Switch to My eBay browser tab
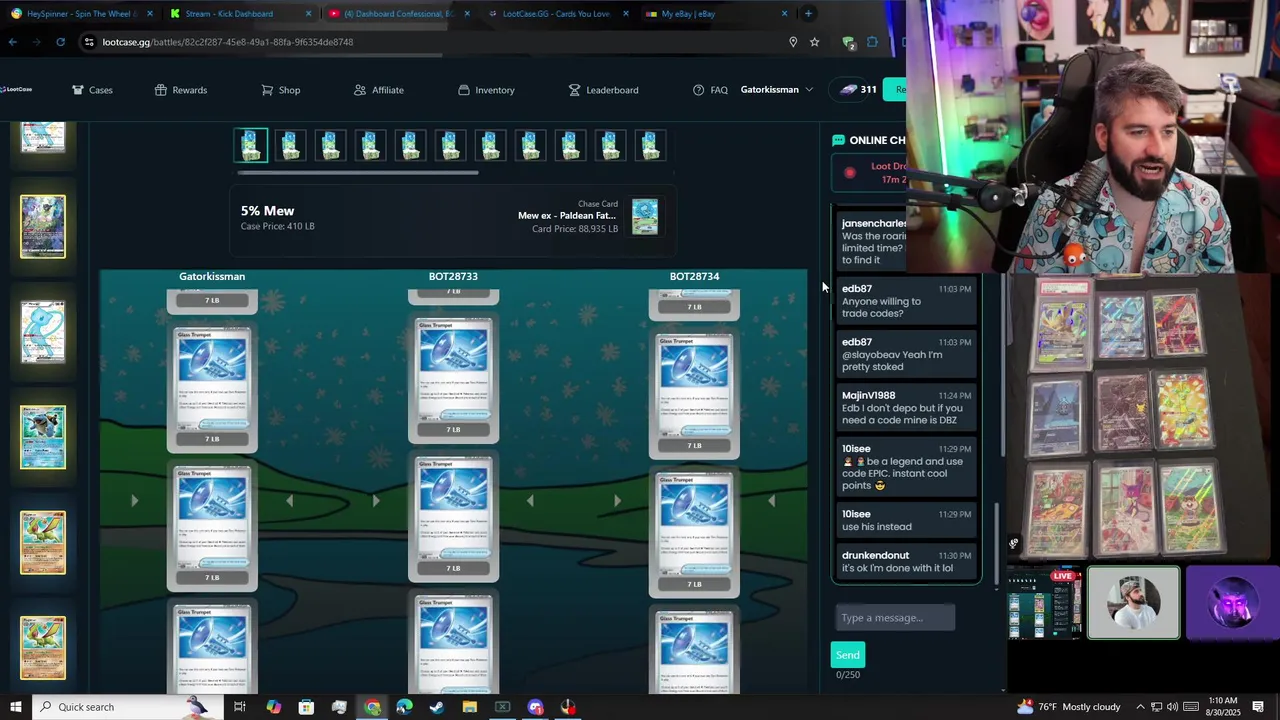The image size is (1280, 720). pyautogui.click(x=716, y=14)
